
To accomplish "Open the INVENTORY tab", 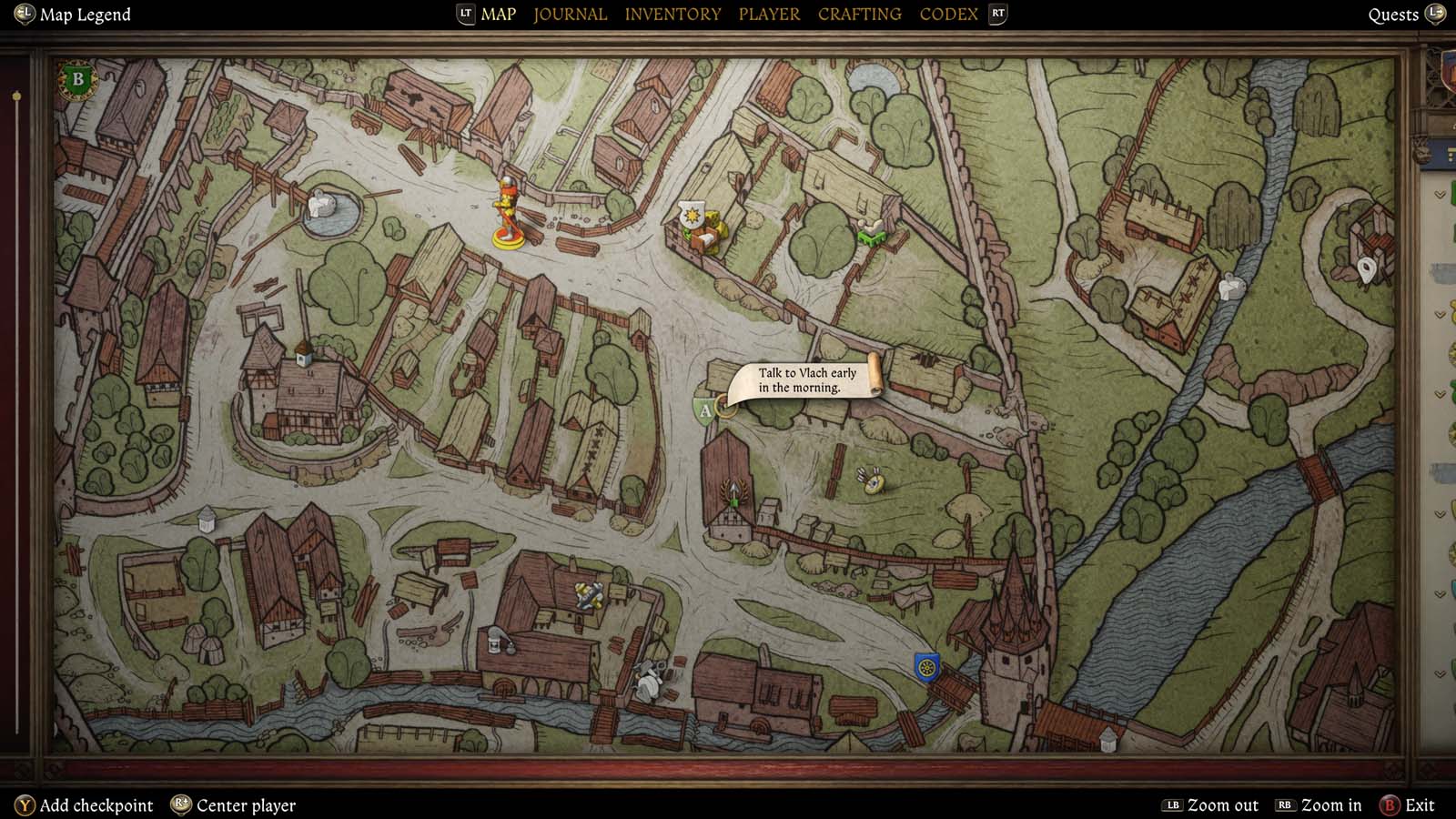I will coord(672,14).
